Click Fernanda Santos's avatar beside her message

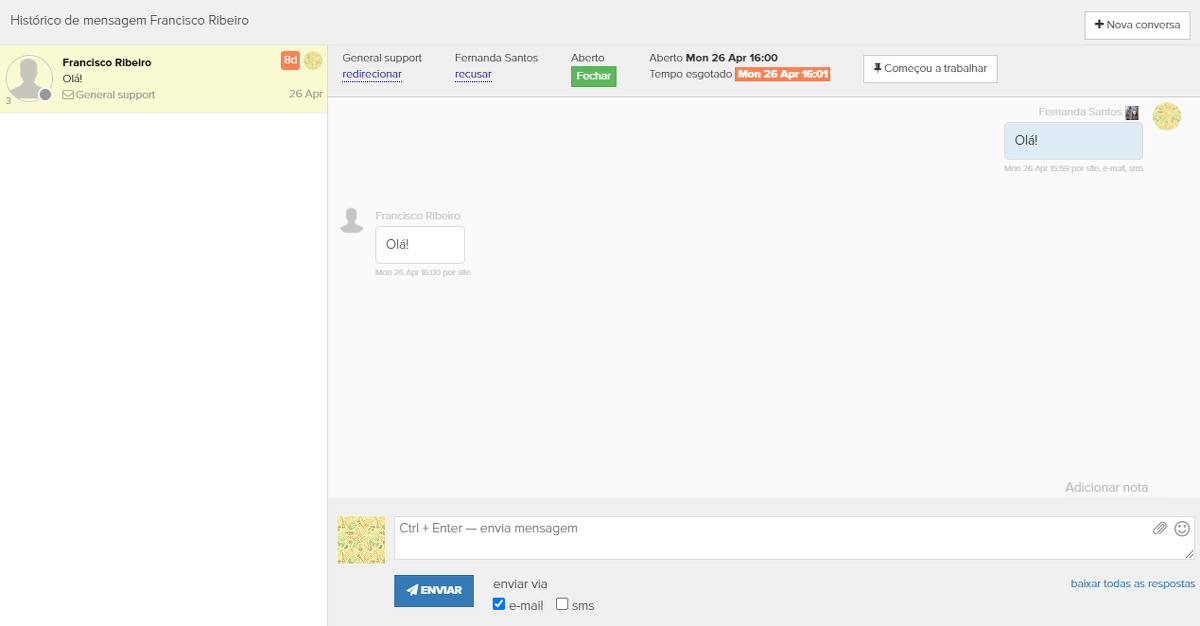tap(1166, 116)
